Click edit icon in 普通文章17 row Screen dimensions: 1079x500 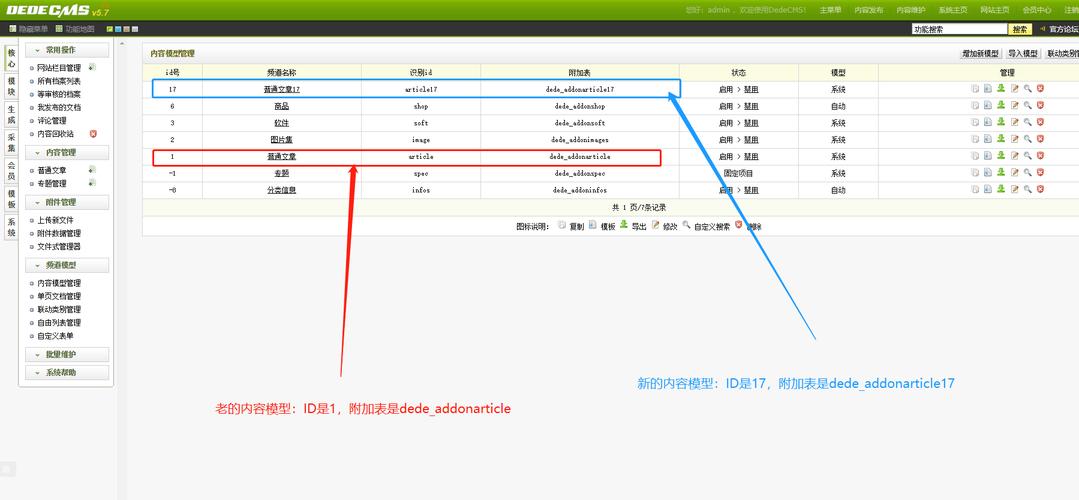tap(1014, 88)
